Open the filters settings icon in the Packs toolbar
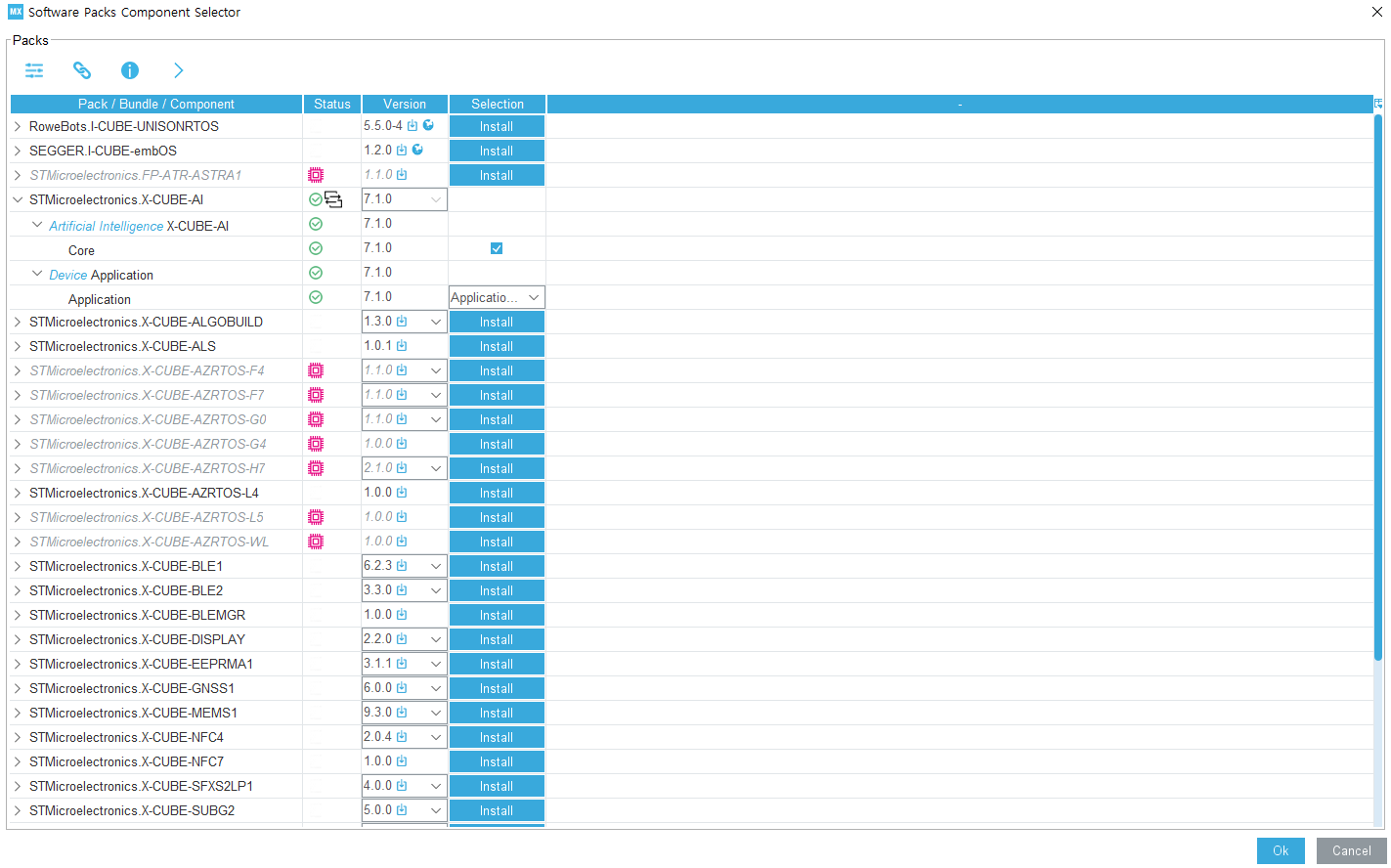Screen dimensions: 1391x868 click(34, 70)
